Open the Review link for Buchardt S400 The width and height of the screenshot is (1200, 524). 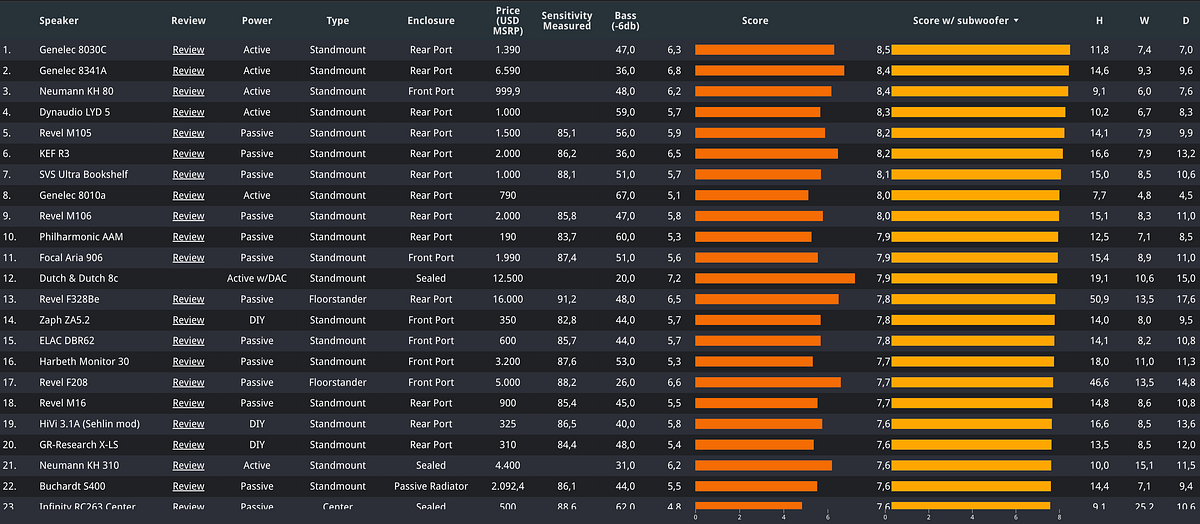click(188, 486)
